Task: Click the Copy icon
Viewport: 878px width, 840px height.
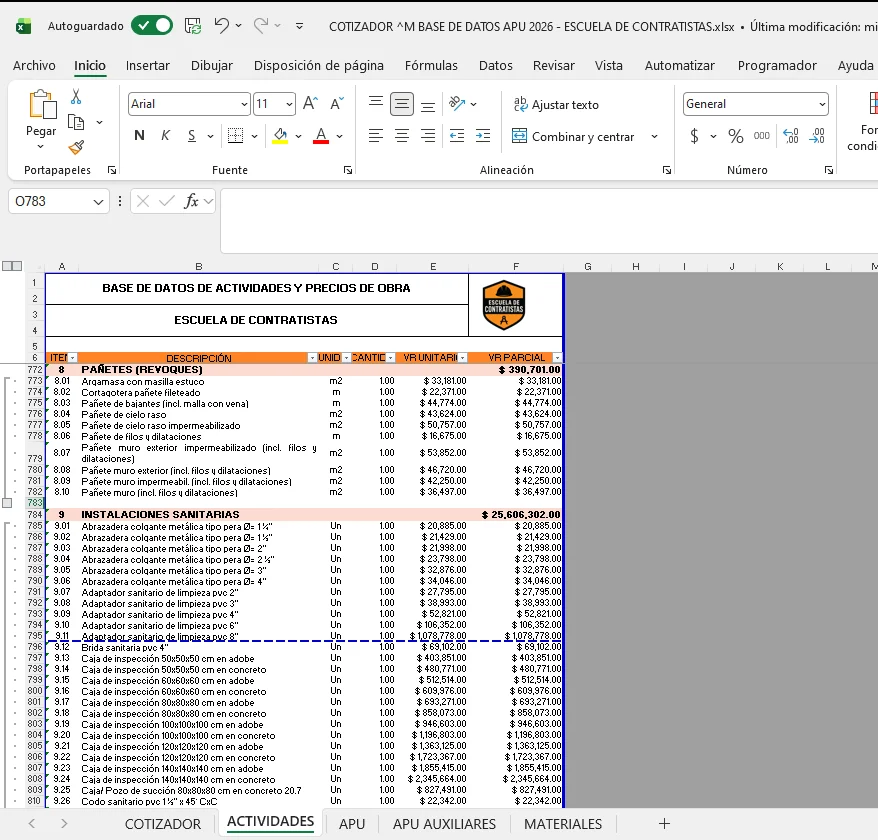Action: pyautogui.click(x=76, y=122)
